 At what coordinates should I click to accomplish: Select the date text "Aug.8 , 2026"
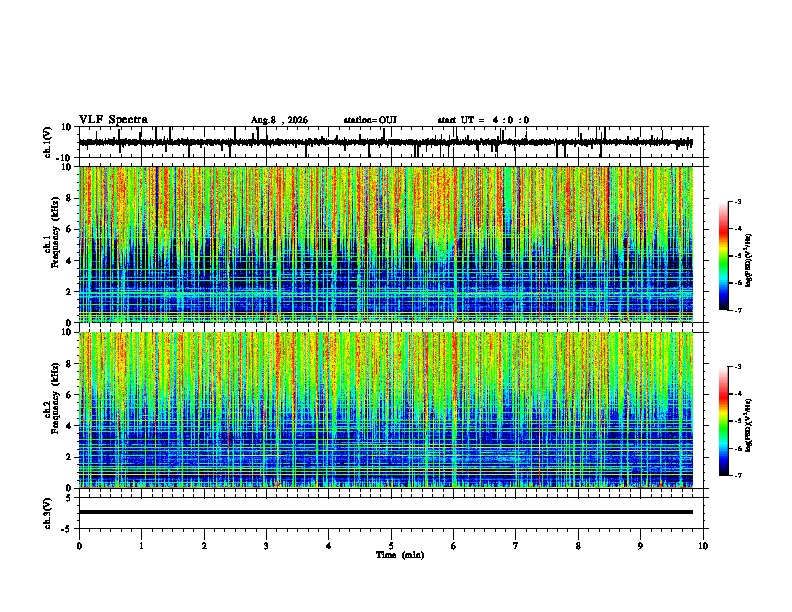pos(279,120)
